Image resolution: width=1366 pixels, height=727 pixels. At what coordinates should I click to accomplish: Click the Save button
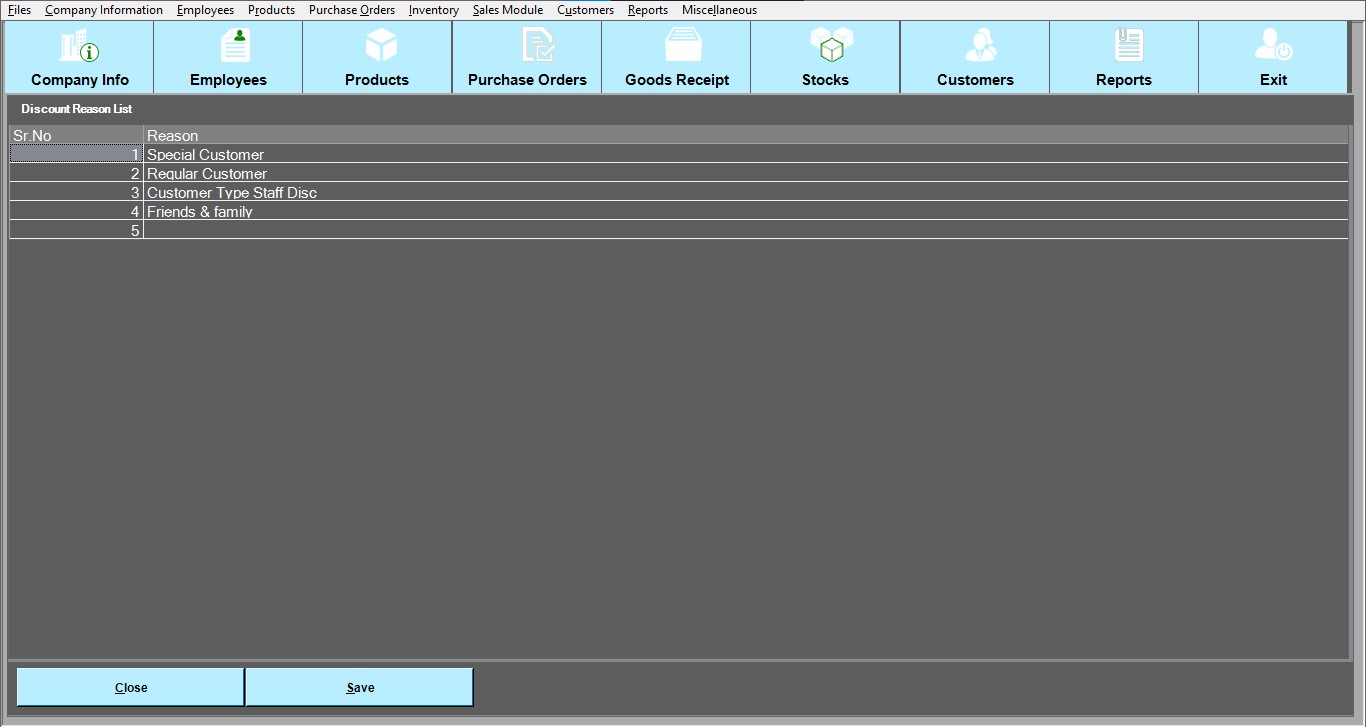pos(360,687)
